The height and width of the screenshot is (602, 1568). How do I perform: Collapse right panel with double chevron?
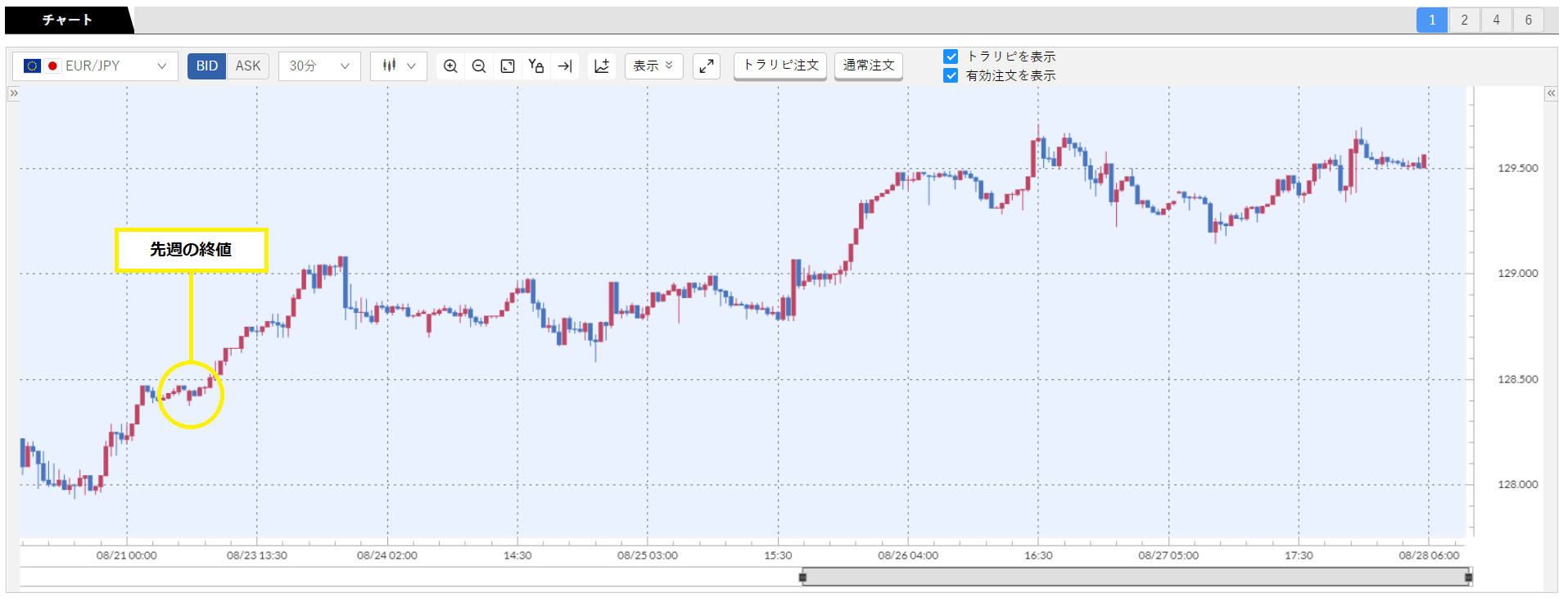tap(1551, 93)
